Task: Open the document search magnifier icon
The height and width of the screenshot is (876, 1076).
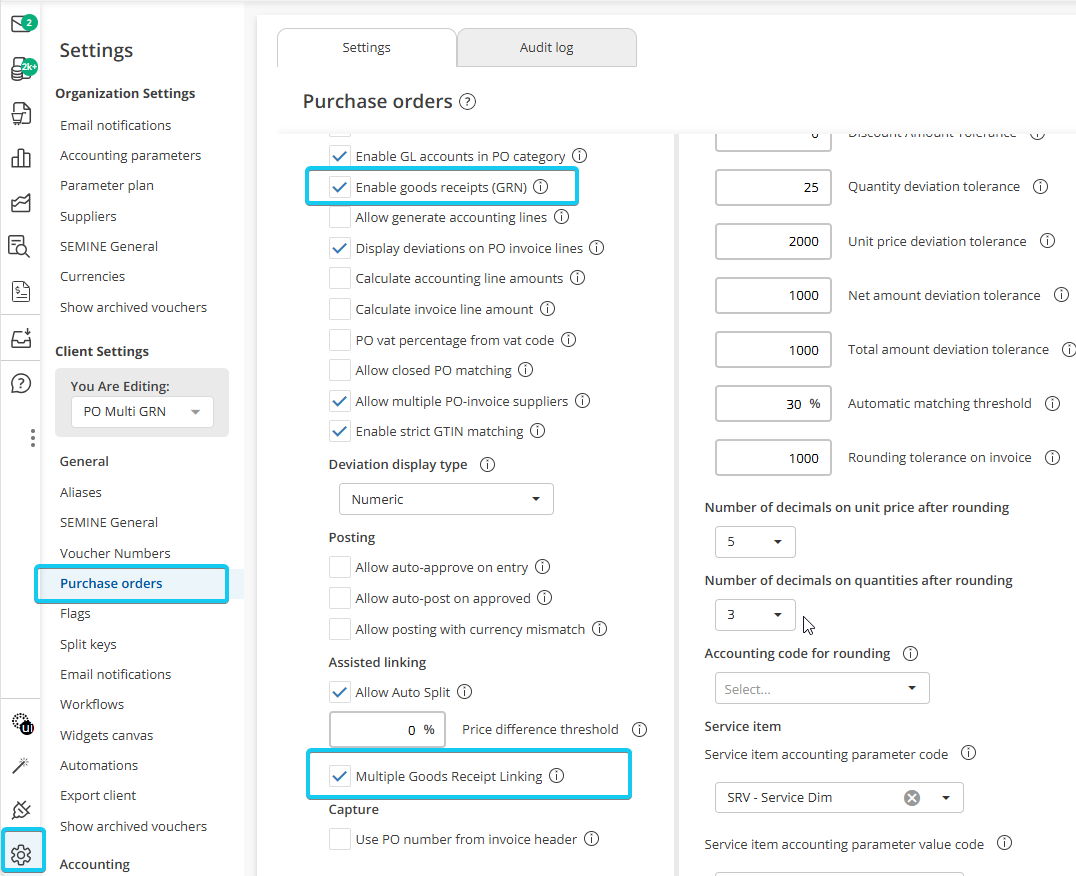Action: [x=19, y=246]
